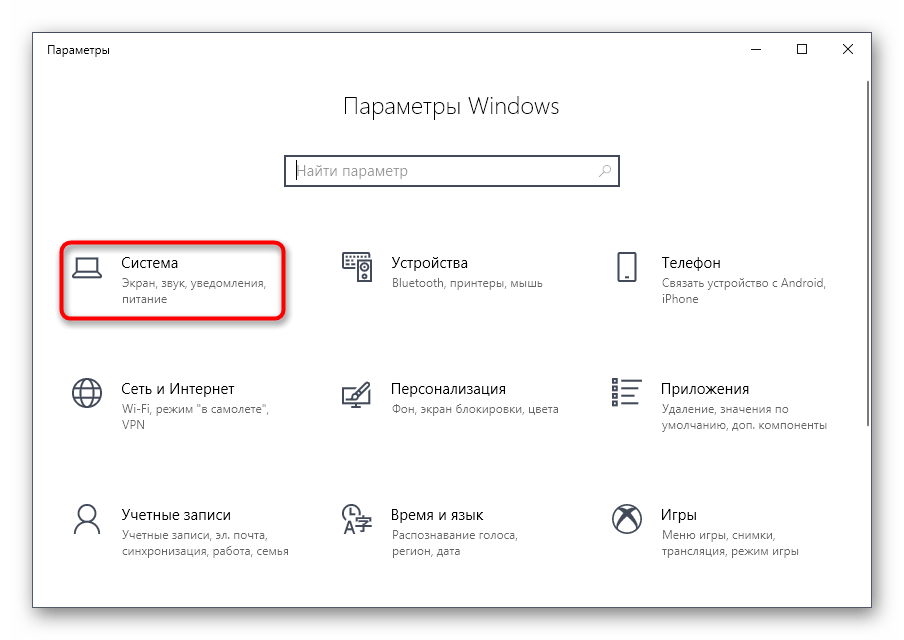
Task: Maximize the Параметры window
Action: 802,50
